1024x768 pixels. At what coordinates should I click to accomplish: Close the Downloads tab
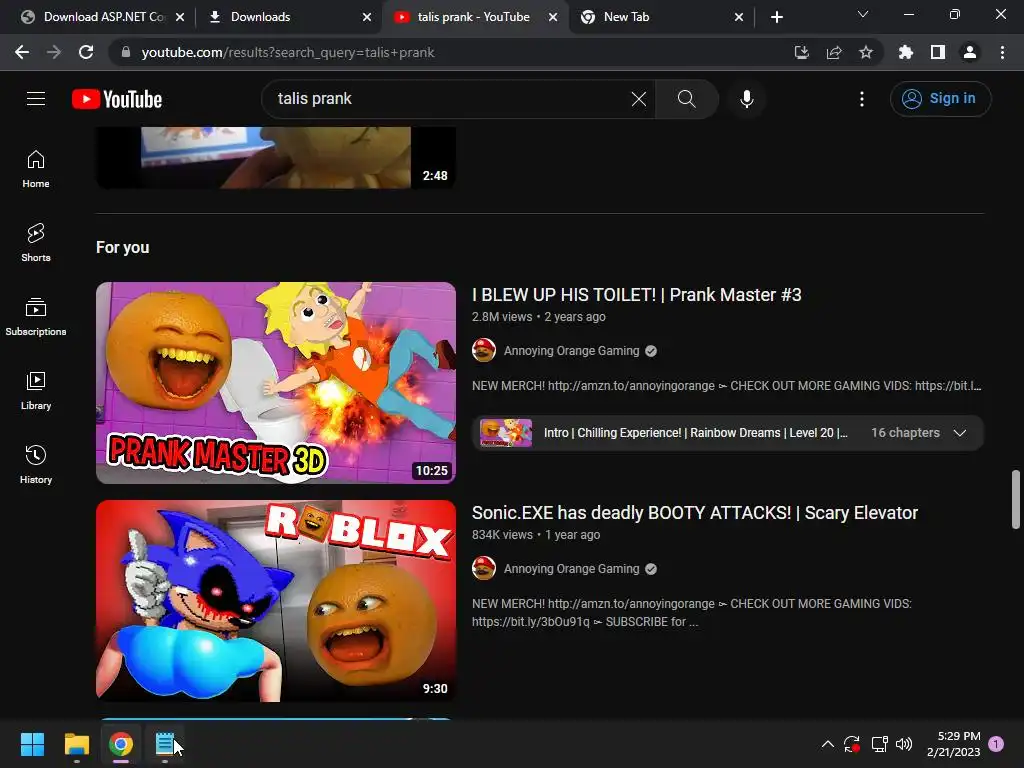367,17
